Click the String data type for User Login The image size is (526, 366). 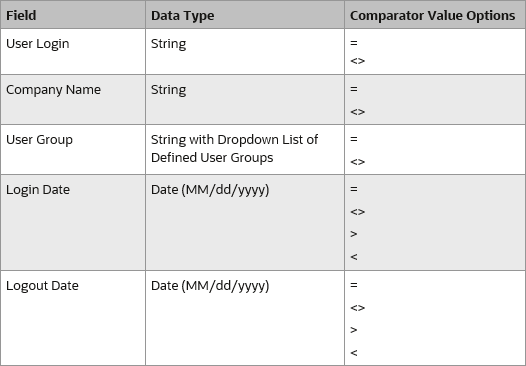(168, 44)
